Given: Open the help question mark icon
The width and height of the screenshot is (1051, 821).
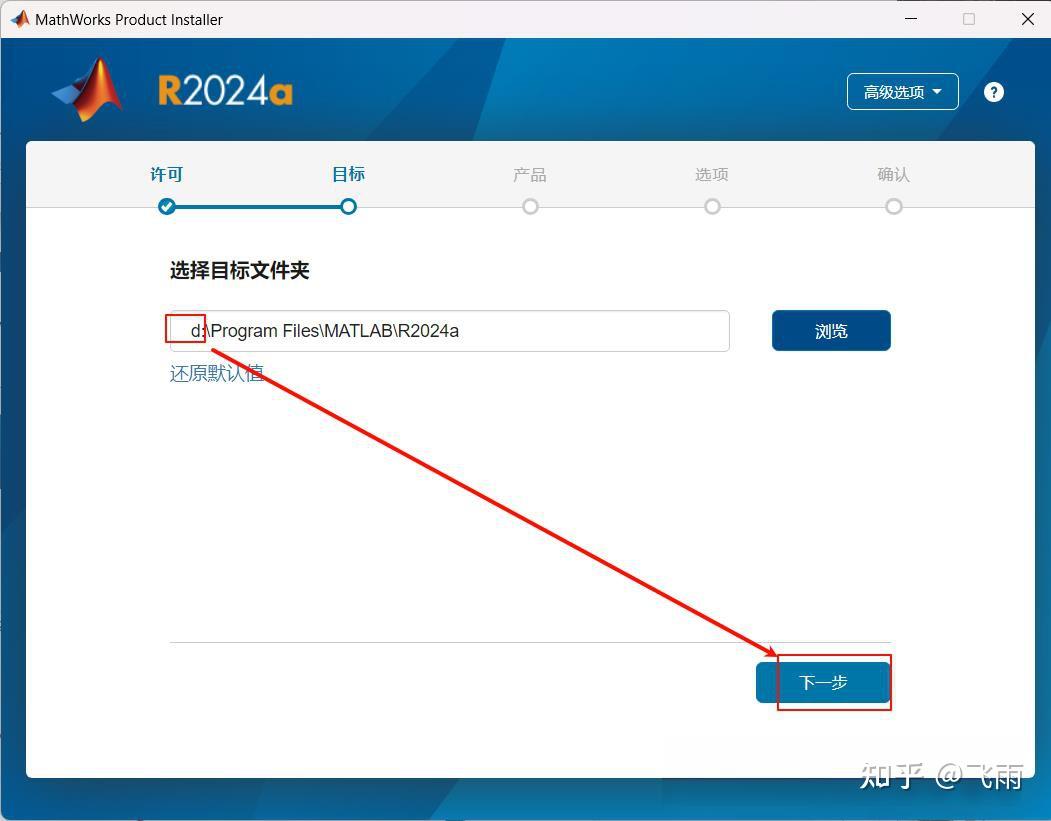Looking at the screenshot, I should 993,91.
